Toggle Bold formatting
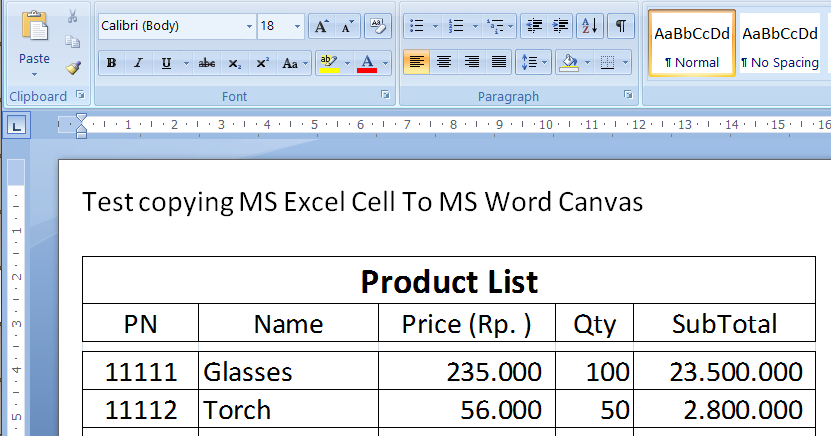This screenshot has width=831, height=436. click(111, 63)
